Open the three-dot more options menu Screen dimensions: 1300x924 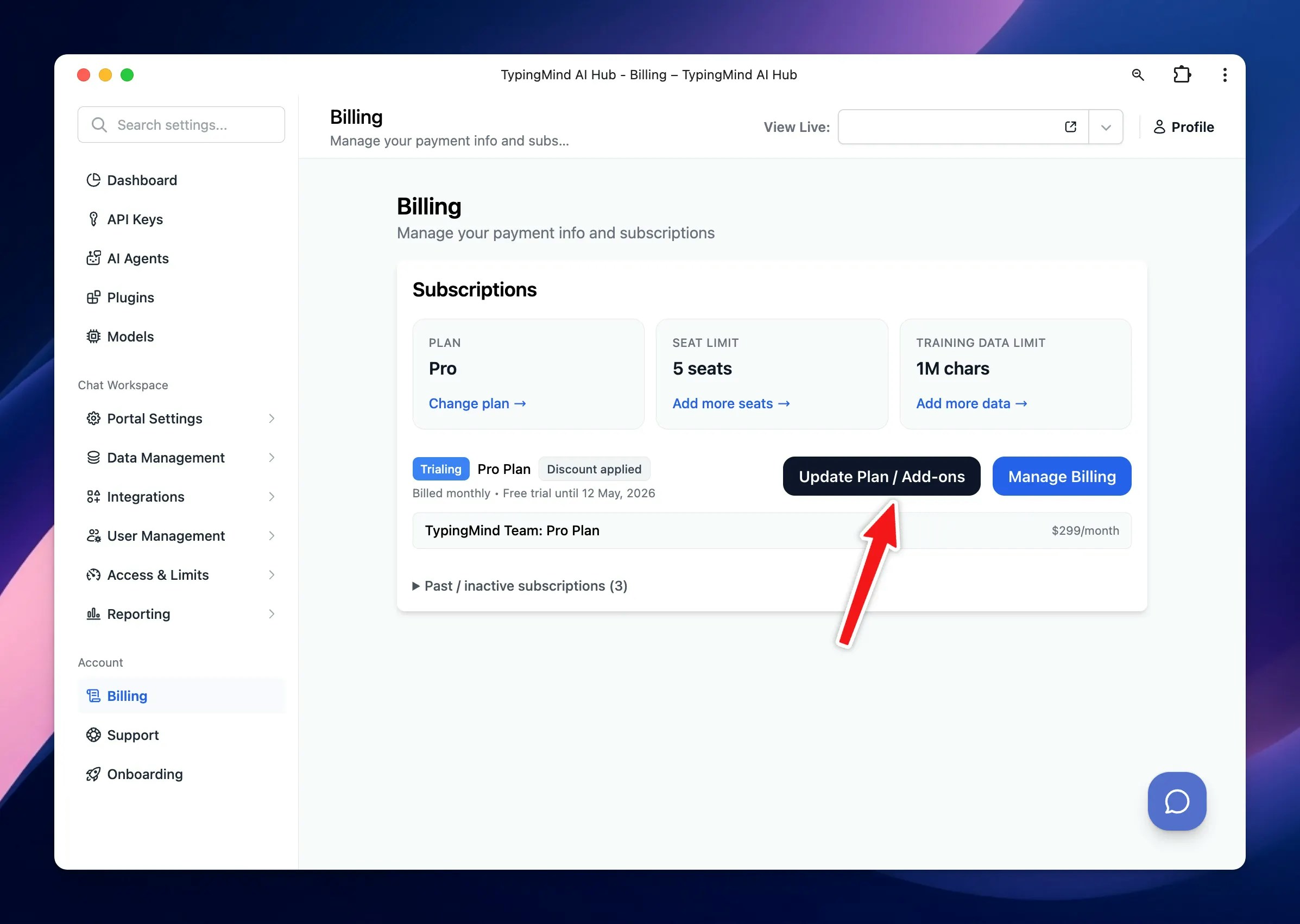tap(1225, 75)
